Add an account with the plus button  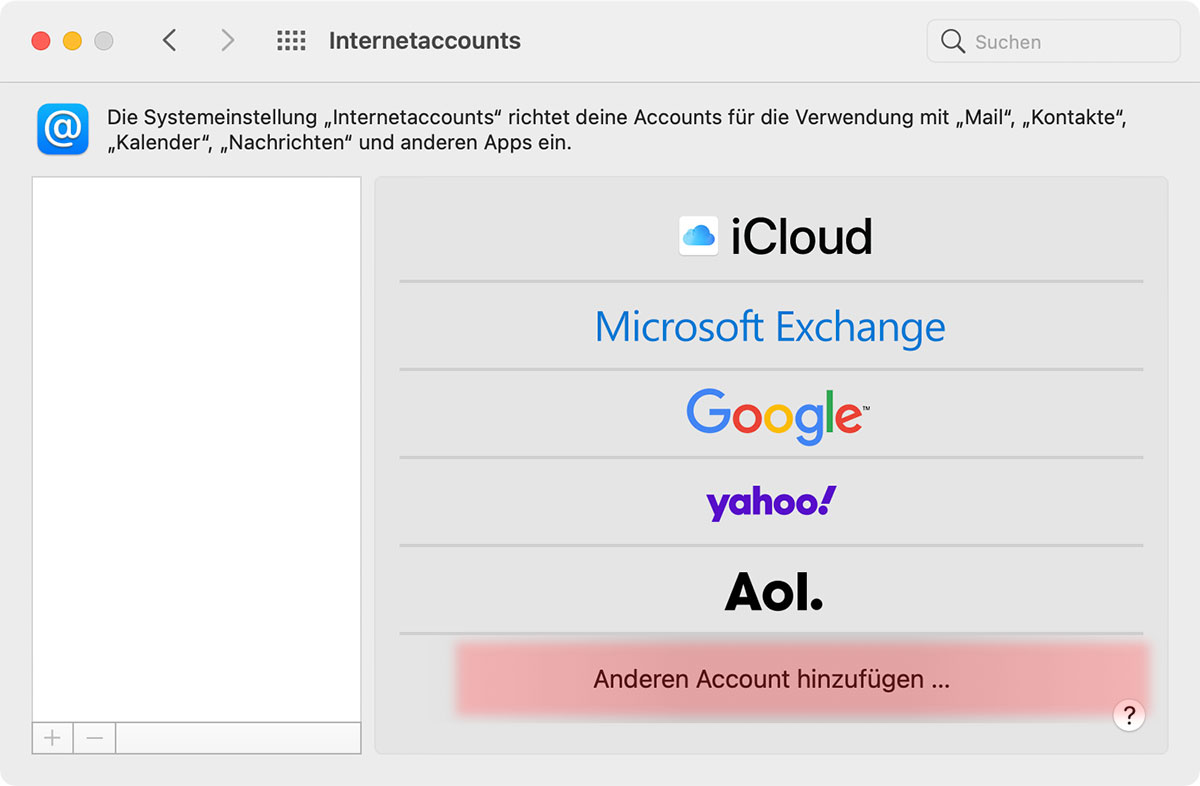click(x=53, y=738)
